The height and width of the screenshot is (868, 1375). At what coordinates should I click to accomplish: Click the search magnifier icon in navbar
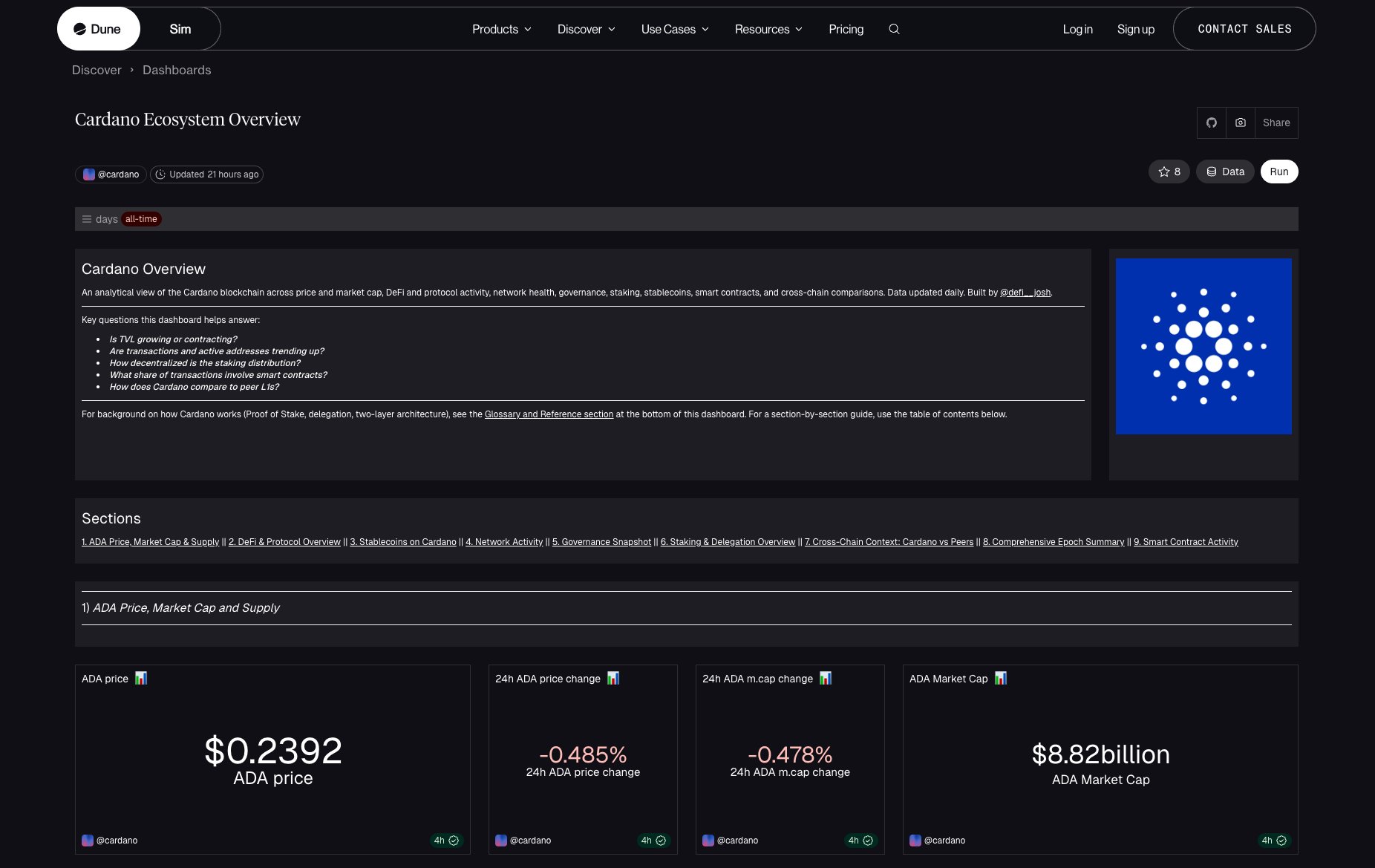pyautogui.click(x=894, y=29)
